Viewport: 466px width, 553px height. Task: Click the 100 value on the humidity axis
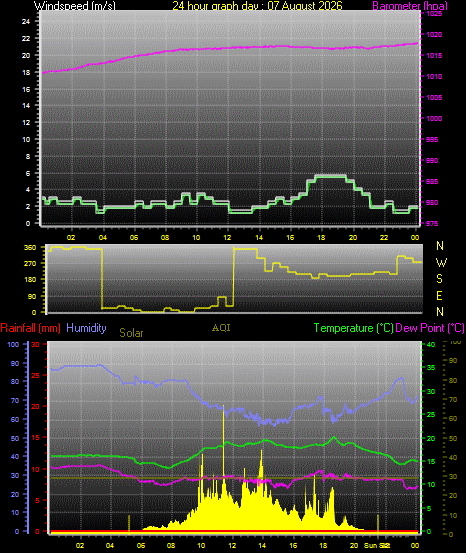click(x=13, y=345)
